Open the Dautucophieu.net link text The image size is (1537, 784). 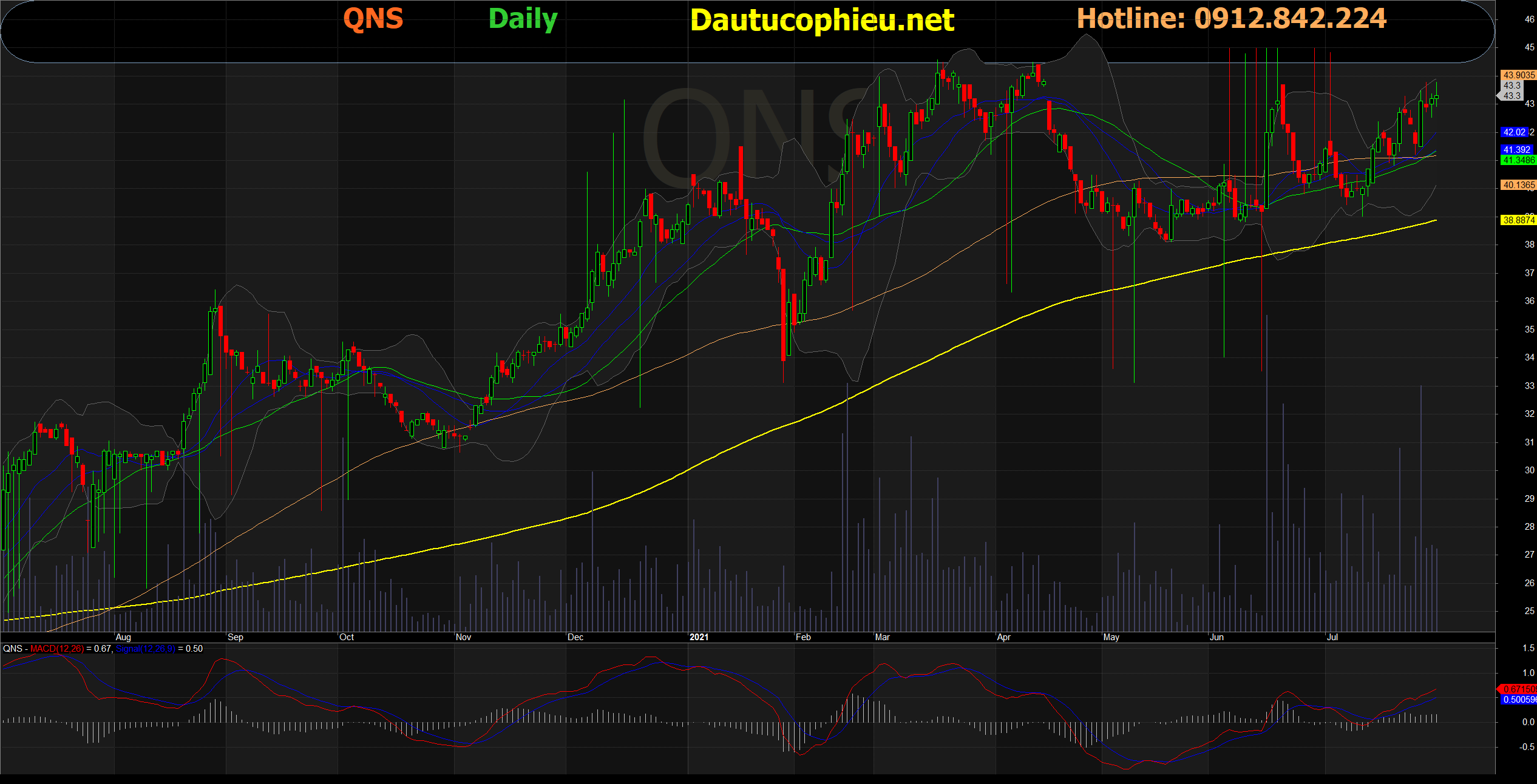point(822,20)
